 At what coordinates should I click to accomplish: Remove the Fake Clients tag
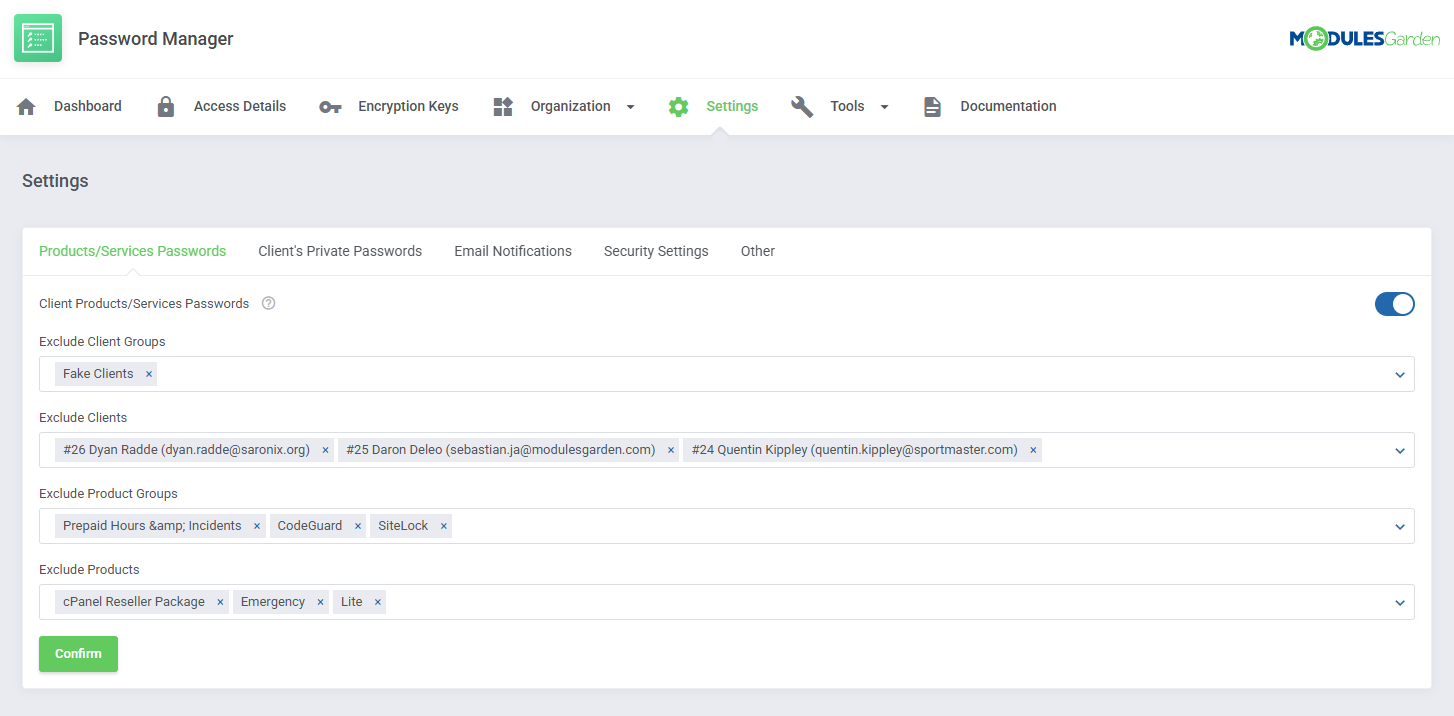click(x=149, y=374)
